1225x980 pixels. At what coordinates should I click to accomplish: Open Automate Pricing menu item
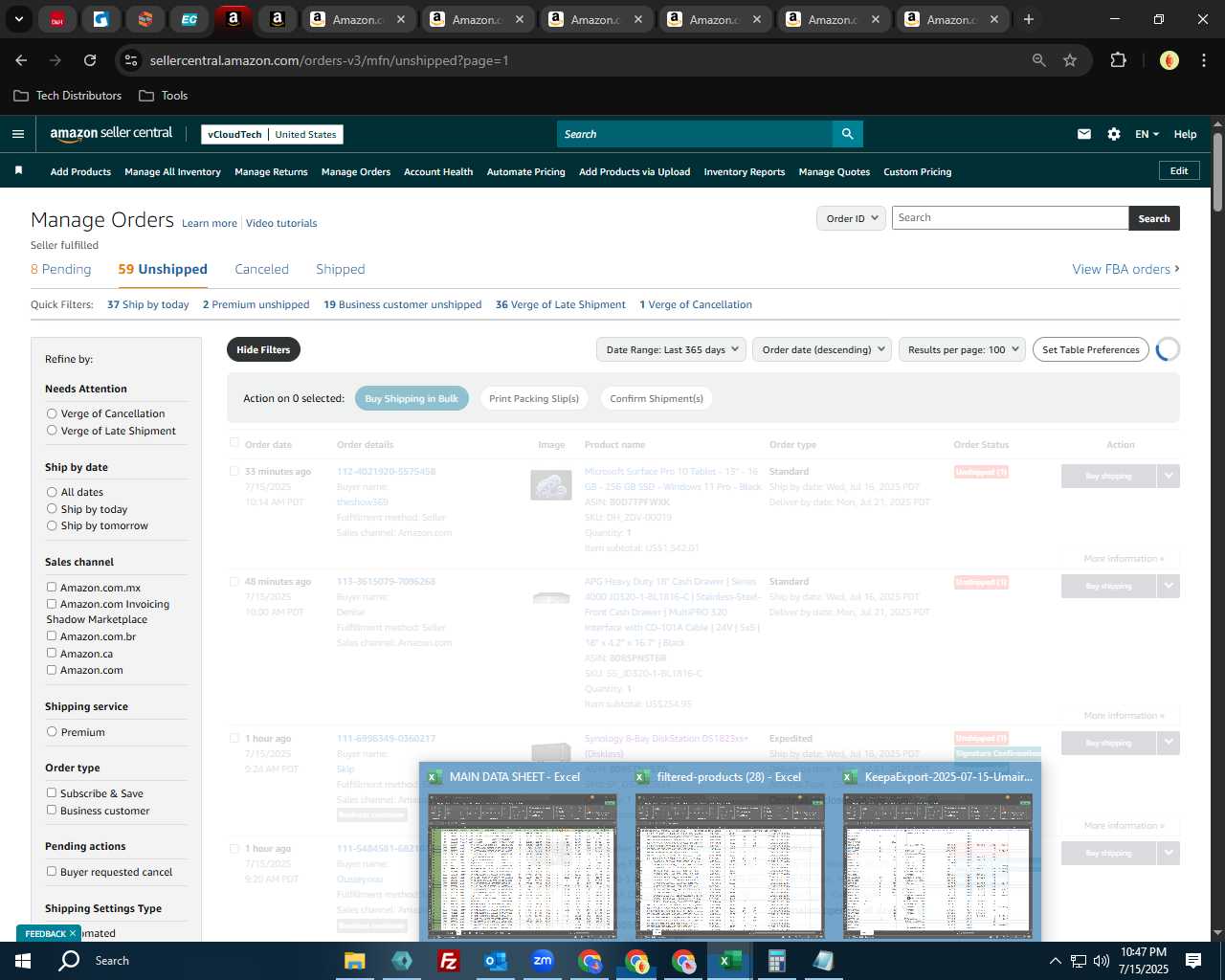(525, 172)
